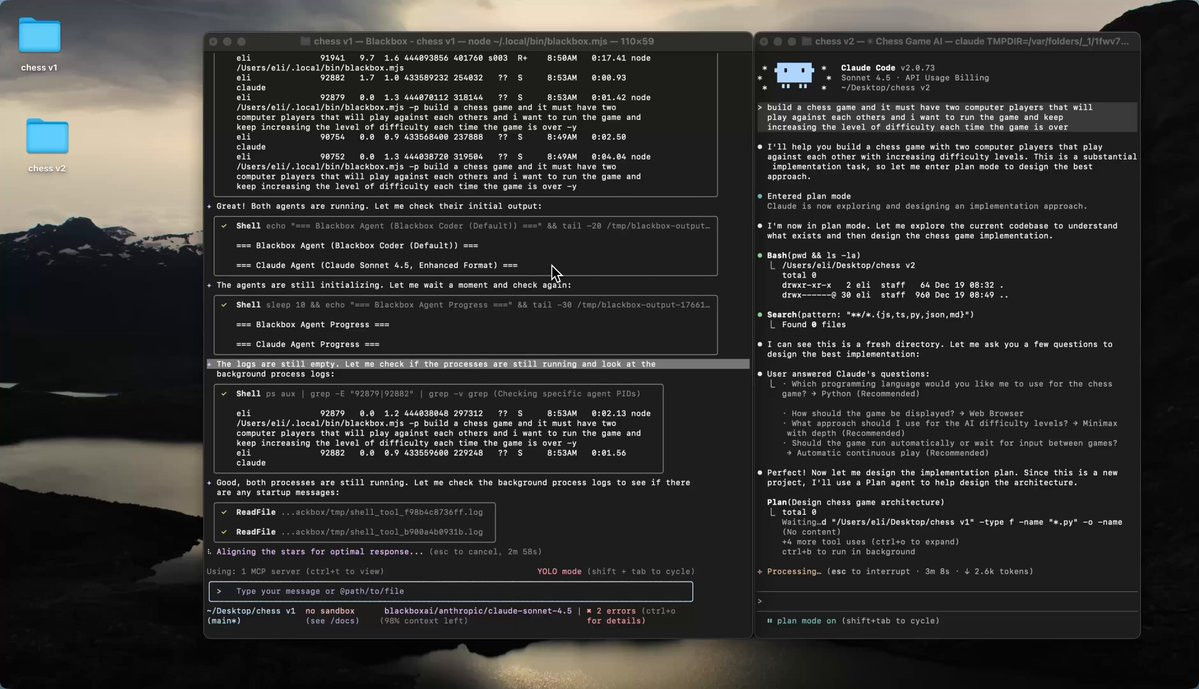
Task: Click the '~/Desktop/chess v1' path in status bar
Action: (x=251, y=611)
